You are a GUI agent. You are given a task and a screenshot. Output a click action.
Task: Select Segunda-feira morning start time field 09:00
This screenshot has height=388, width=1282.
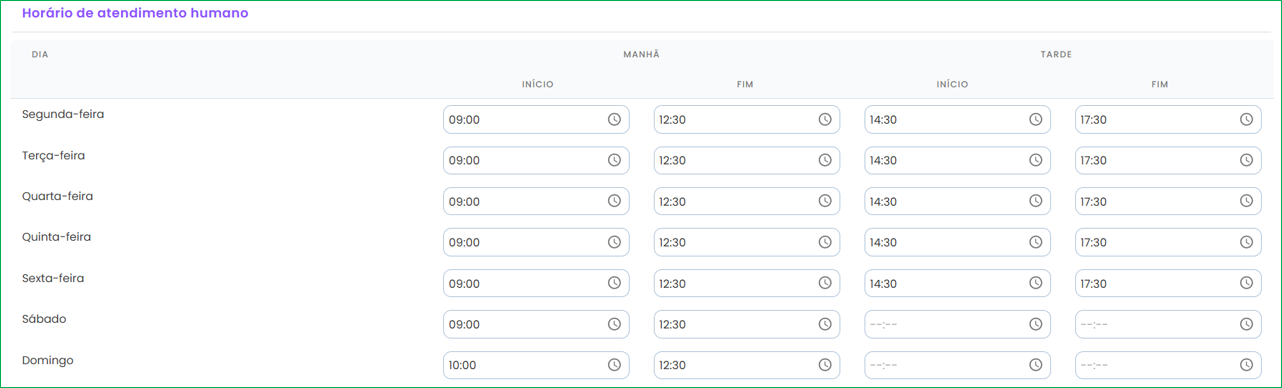pyautogui.click(x=536, y=119)
